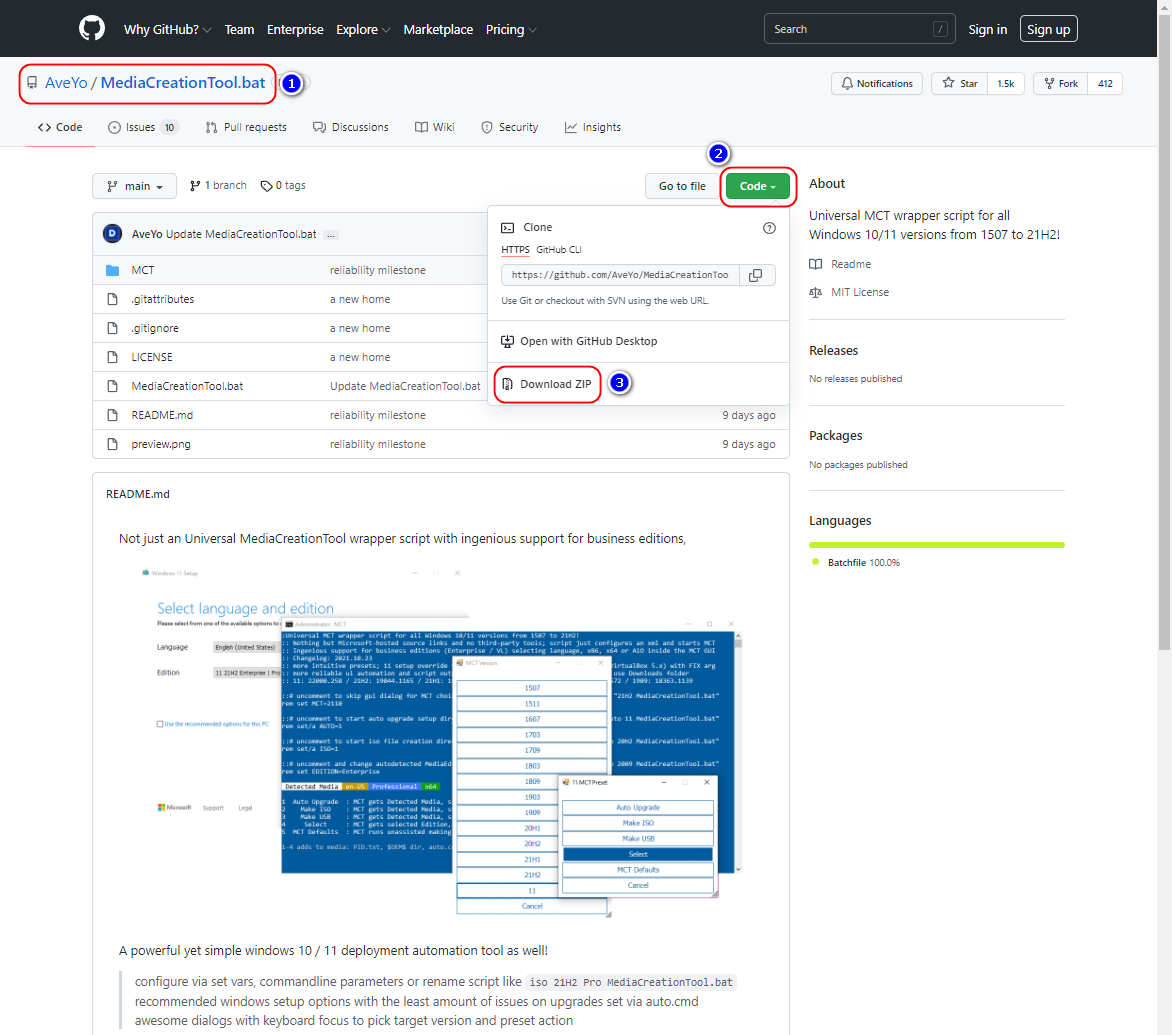Screen dimensions: 1172x1035
Task: Open the main branch selector
Action: (x=135, y=186)
